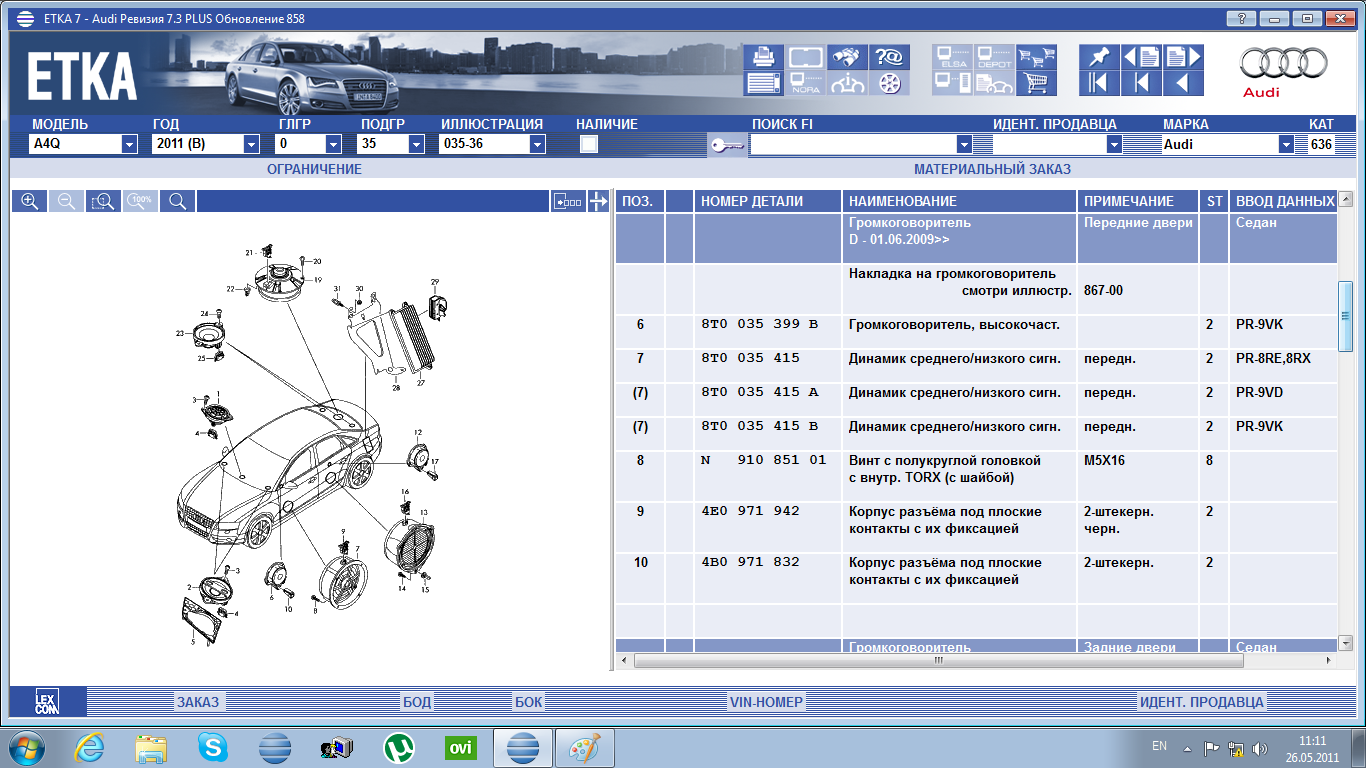Open the wheel rim catalog icon
Screen dimensions: 1366x768
[889, 83]
